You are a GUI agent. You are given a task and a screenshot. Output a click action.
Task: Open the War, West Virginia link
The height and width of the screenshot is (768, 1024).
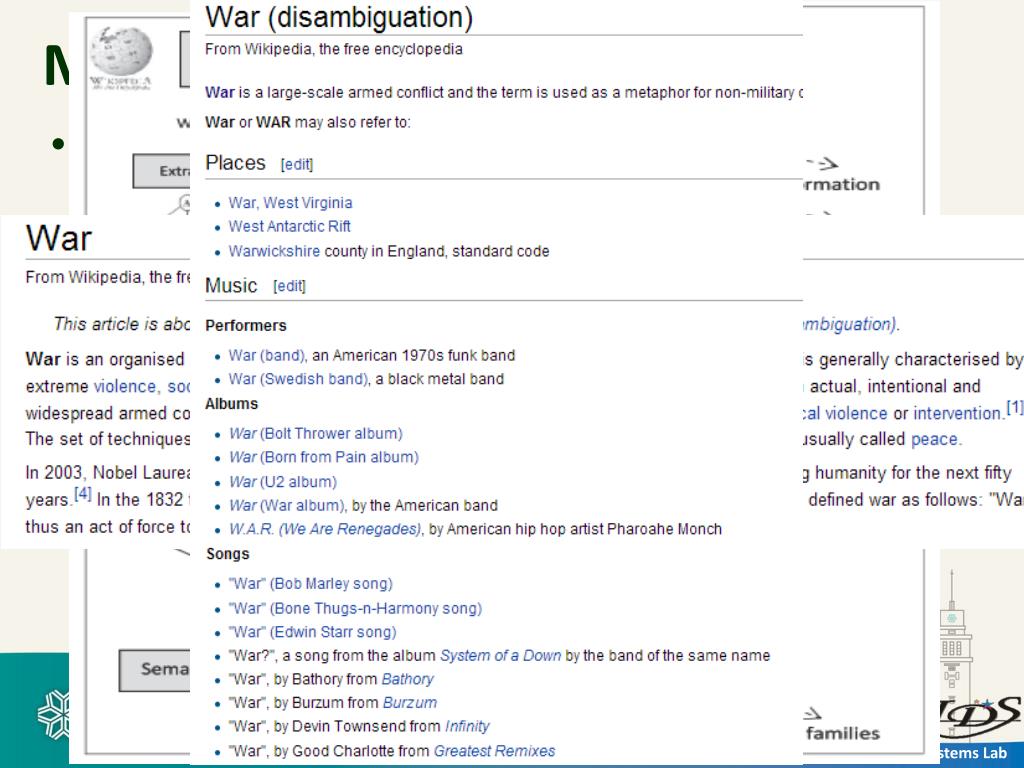(290, 203)
